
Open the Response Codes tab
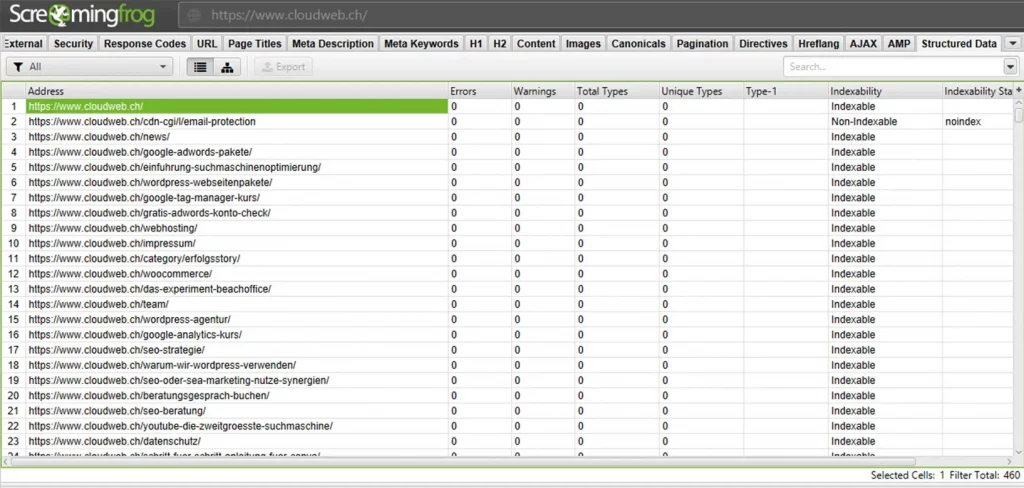pyautogui.click(x=145, y=44)
